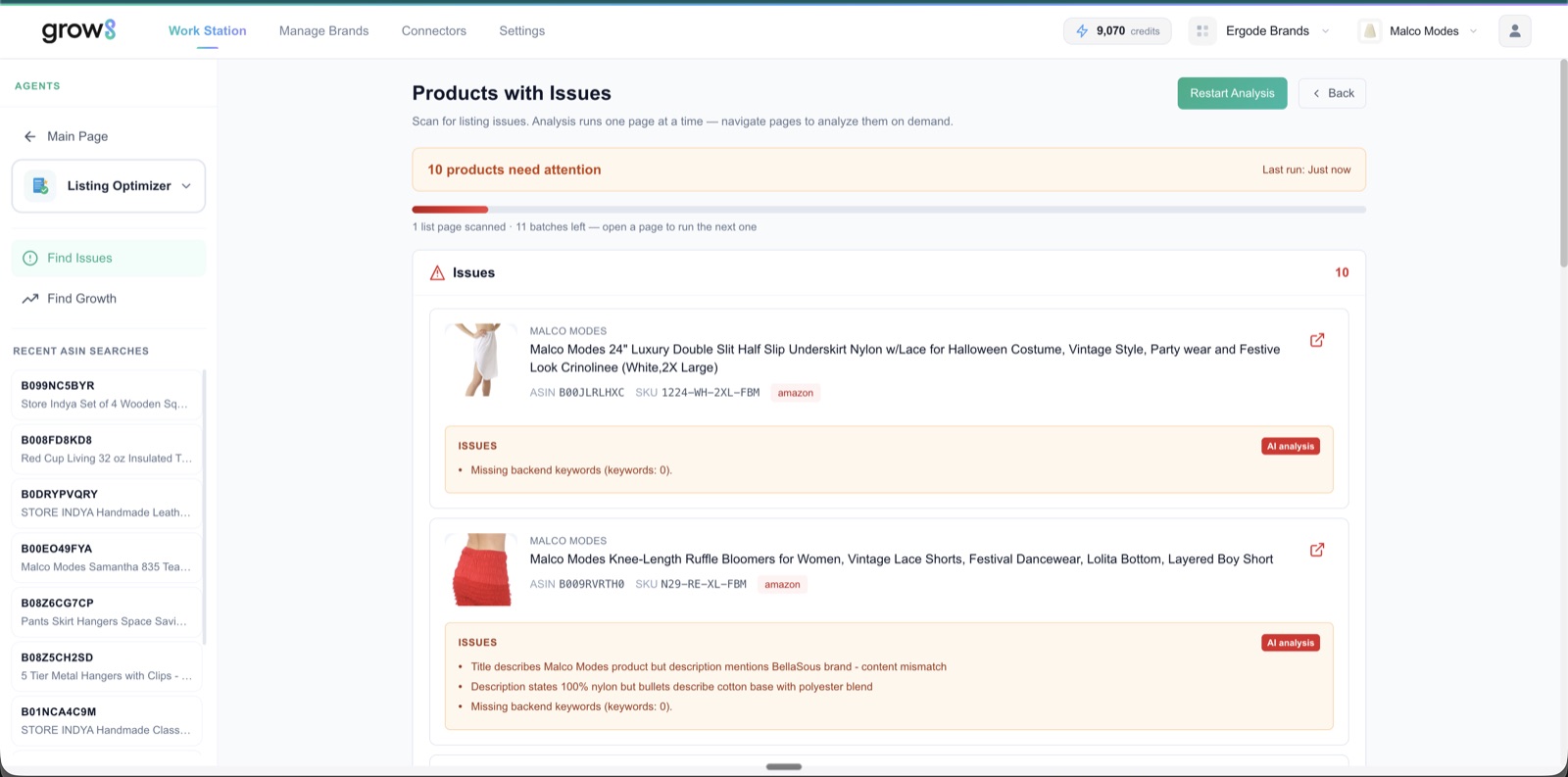Screen dimensions: 1568x777
Task: Open external link for the Ruffle Bloomers product
Action: (1317, 550)
